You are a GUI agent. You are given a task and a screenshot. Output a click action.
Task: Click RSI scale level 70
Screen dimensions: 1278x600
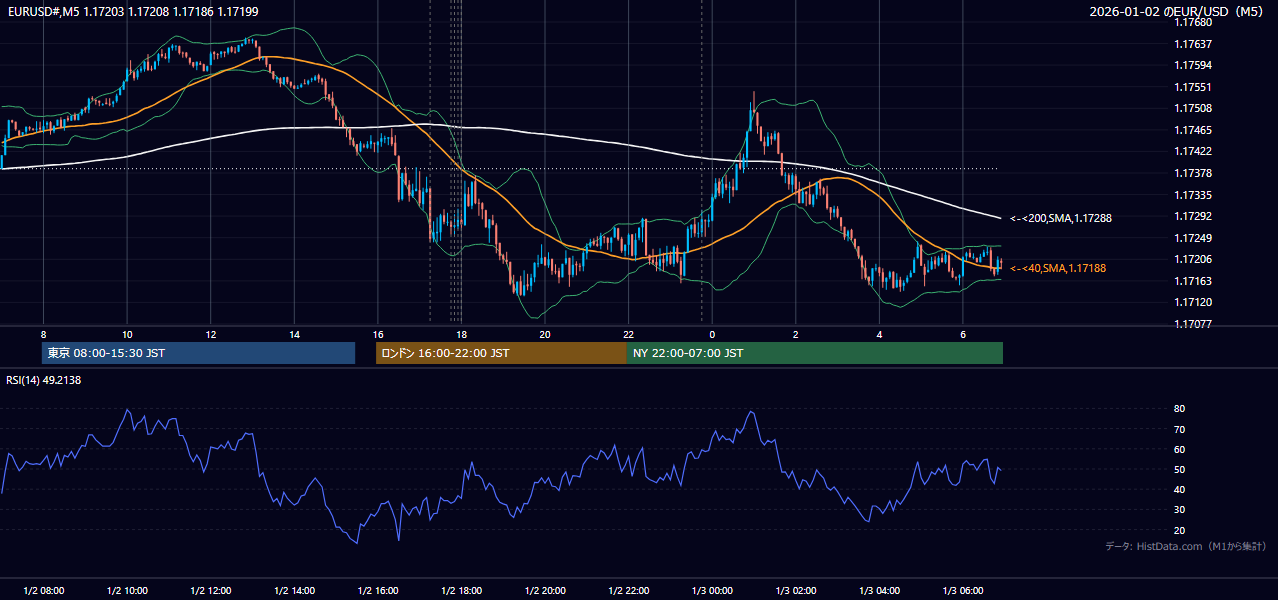(1180, 429)
